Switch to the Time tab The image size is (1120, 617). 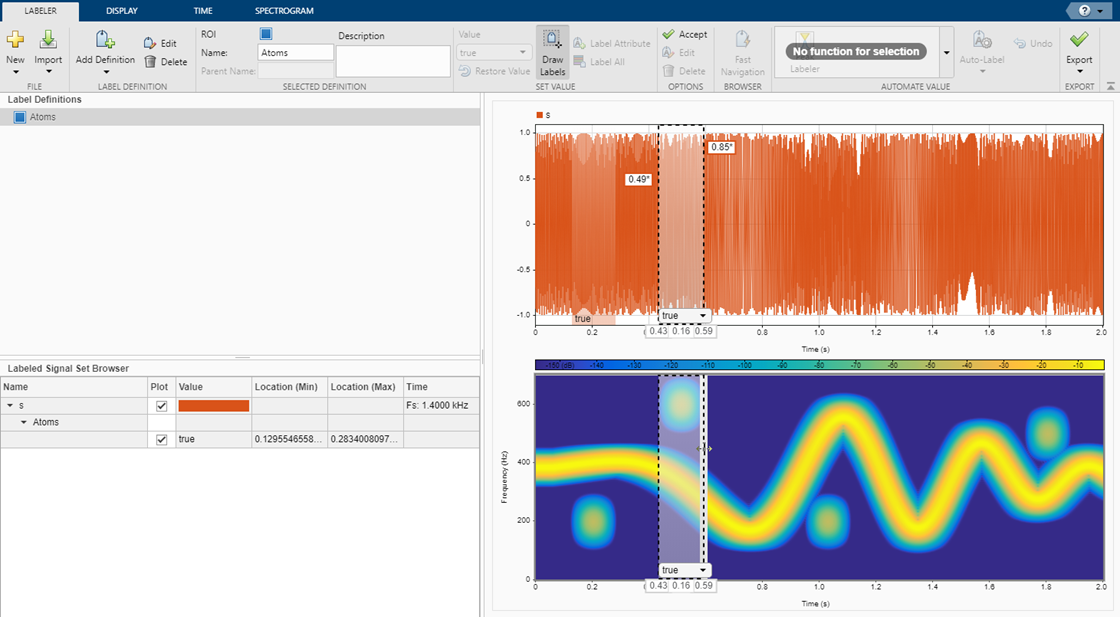202,11
